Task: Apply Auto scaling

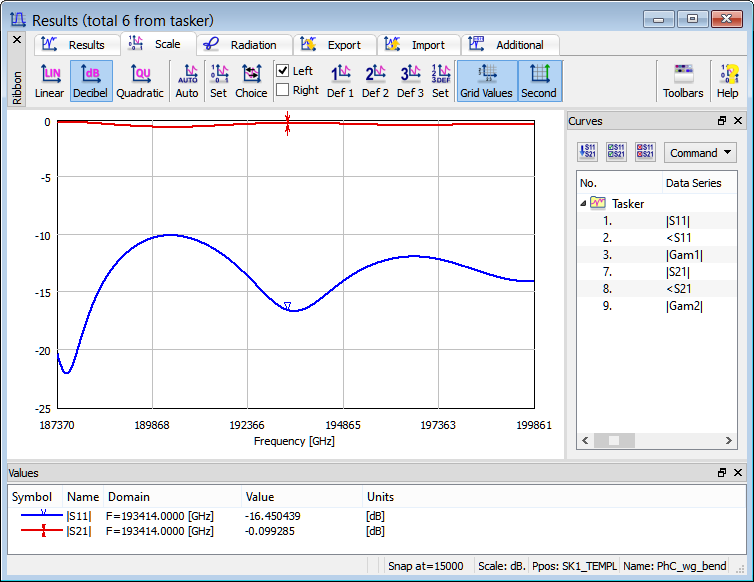Action: 187,80
